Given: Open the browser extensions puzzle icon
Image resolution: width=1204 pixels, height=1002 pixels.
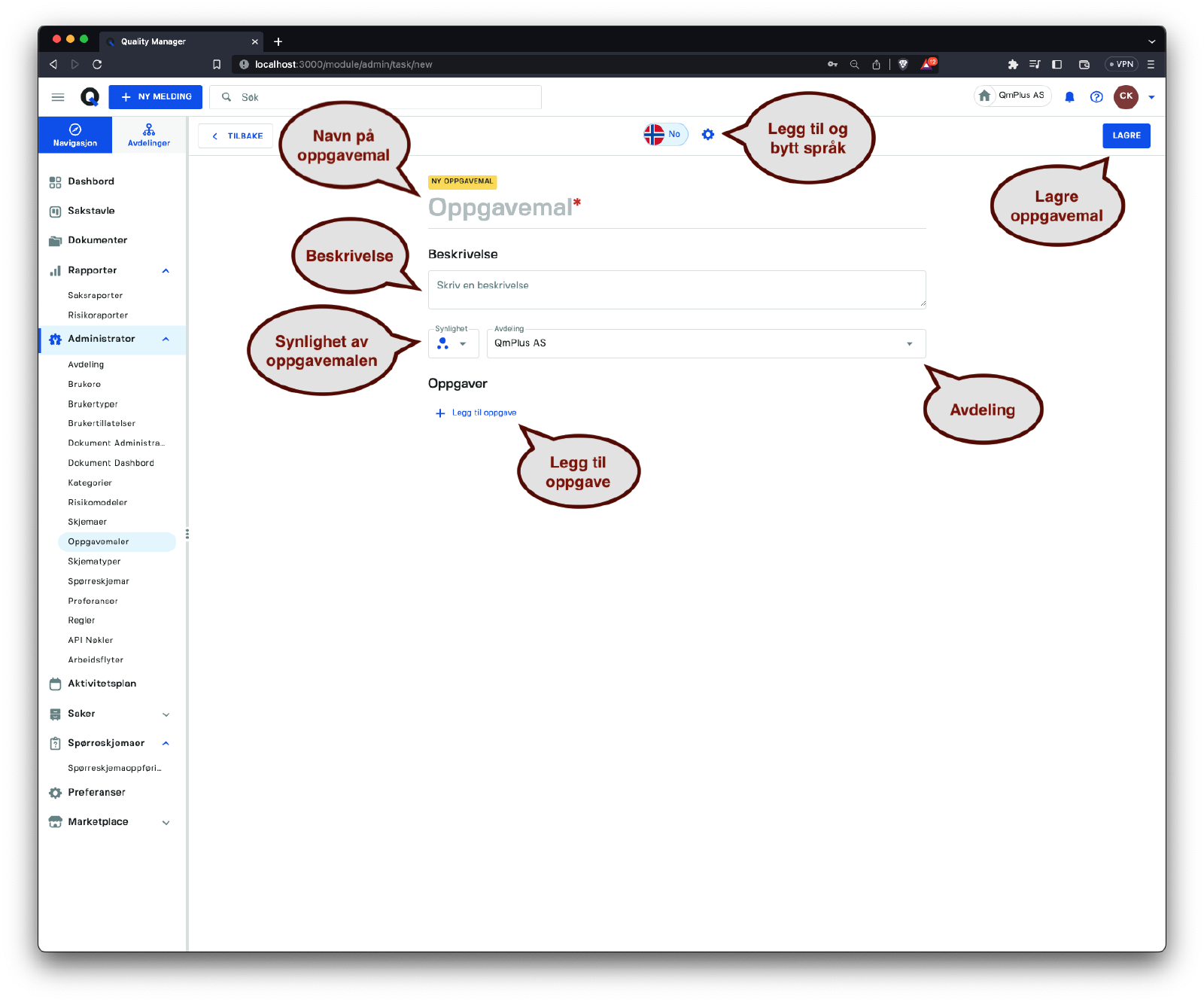Looking at the screenshot, I should coord(1013,65).
